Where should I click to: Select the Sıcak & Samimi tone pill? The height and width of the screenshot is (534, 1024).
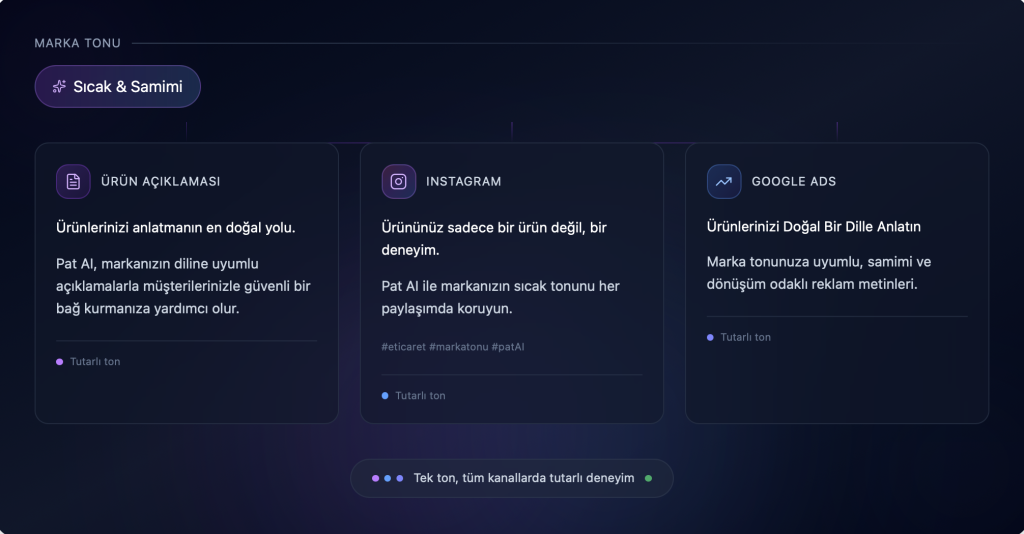point(118,87)
